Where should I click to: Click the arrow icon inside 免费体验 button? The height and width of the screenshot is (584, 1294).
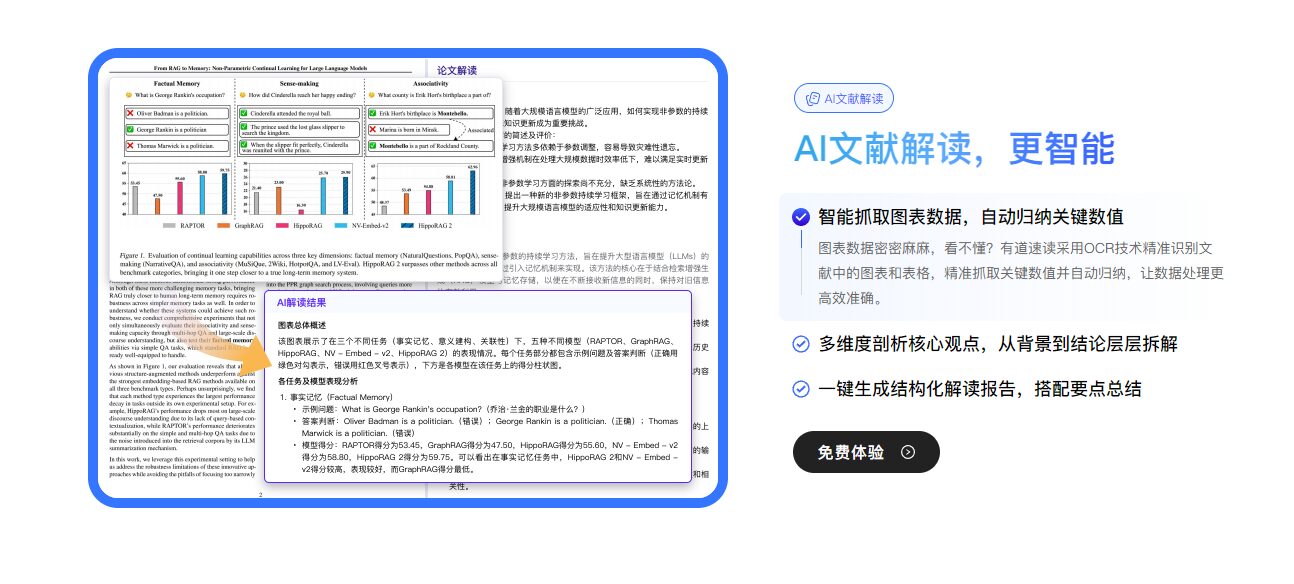click(907, 452)
